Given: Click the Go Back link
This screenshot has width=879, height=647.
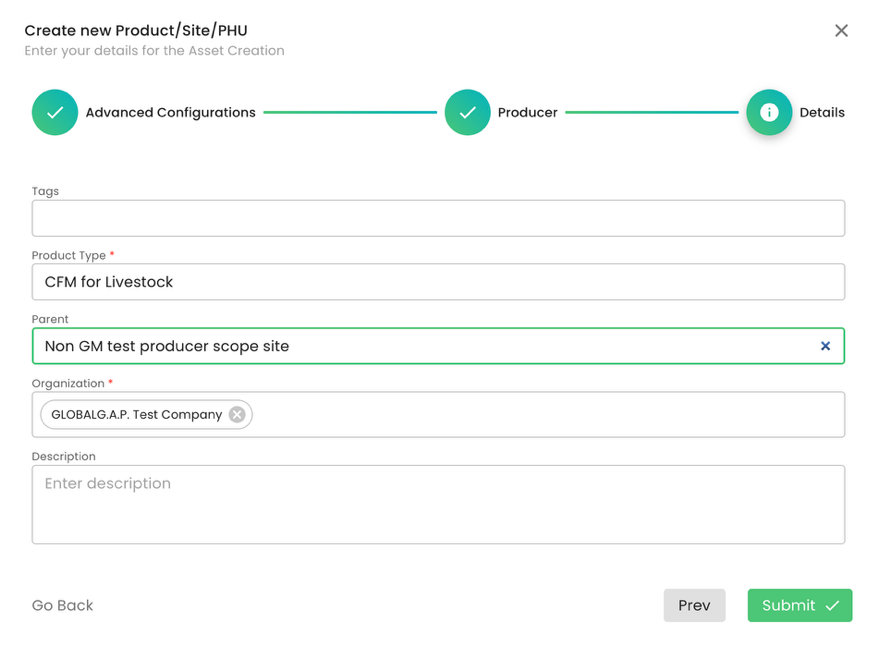Looking at the screenshot, I should pyautogui.click(x=62, y=605).
